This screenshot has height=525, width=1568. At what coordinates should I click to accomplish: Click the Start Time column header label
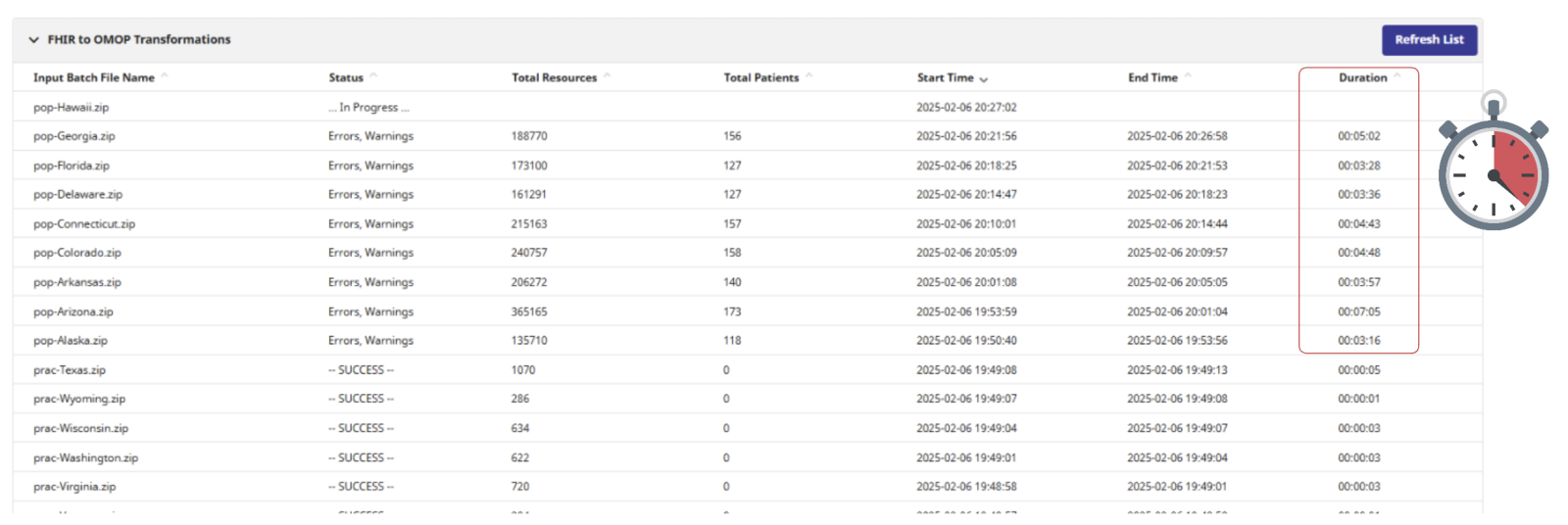tap(945, 77)
